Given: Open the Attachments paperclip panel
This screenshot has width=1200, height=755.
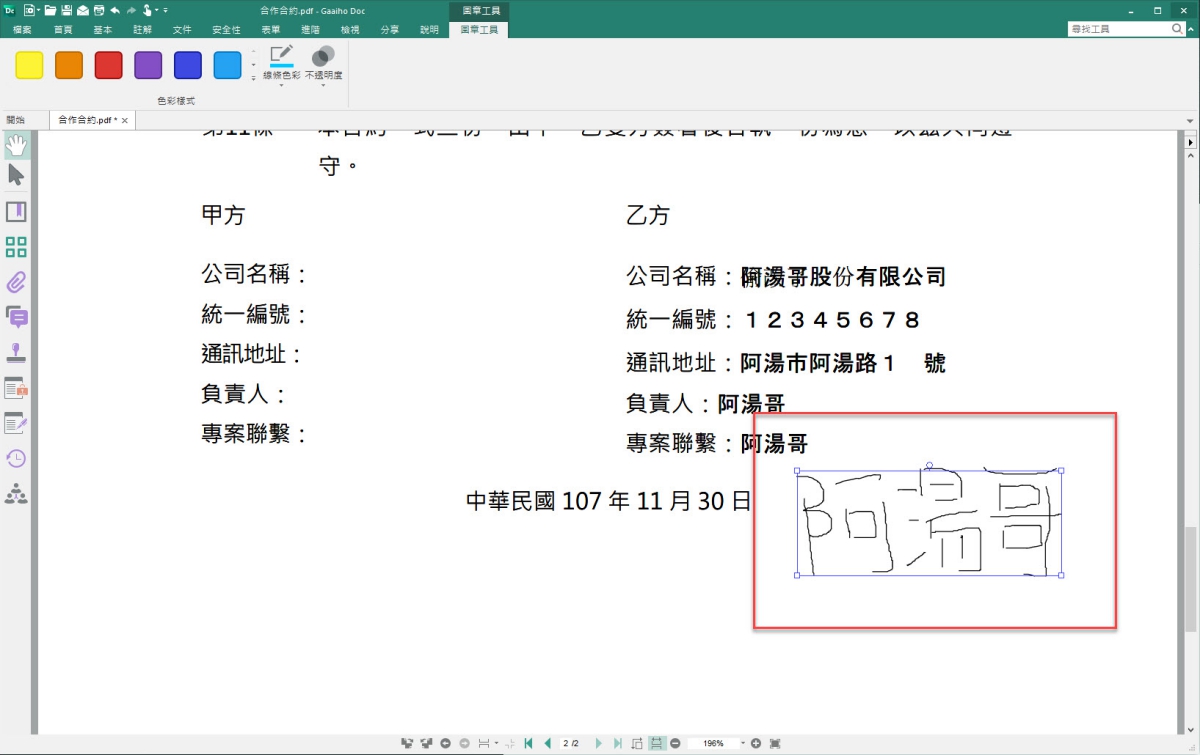Looking at the screenshot, I should point(16,282).
